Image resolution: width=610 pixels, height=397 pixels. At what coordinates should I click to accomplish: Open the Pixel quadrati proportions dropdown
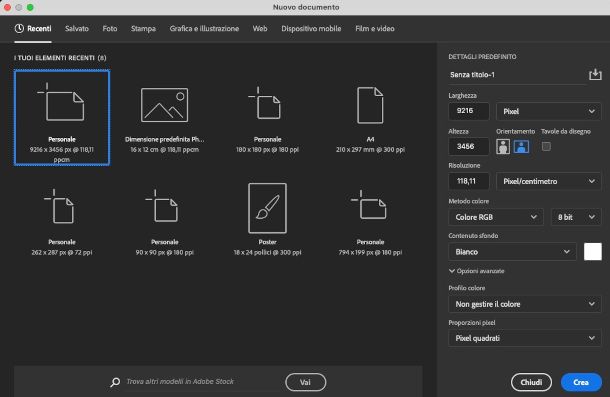pos(525,338)
